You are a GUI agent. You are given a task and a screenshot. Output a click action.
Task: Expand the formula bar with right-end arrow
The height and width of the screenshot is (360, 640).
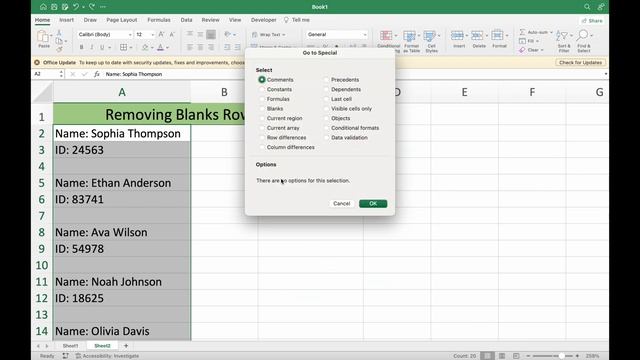pyautogui.click(x=605, y=74)
